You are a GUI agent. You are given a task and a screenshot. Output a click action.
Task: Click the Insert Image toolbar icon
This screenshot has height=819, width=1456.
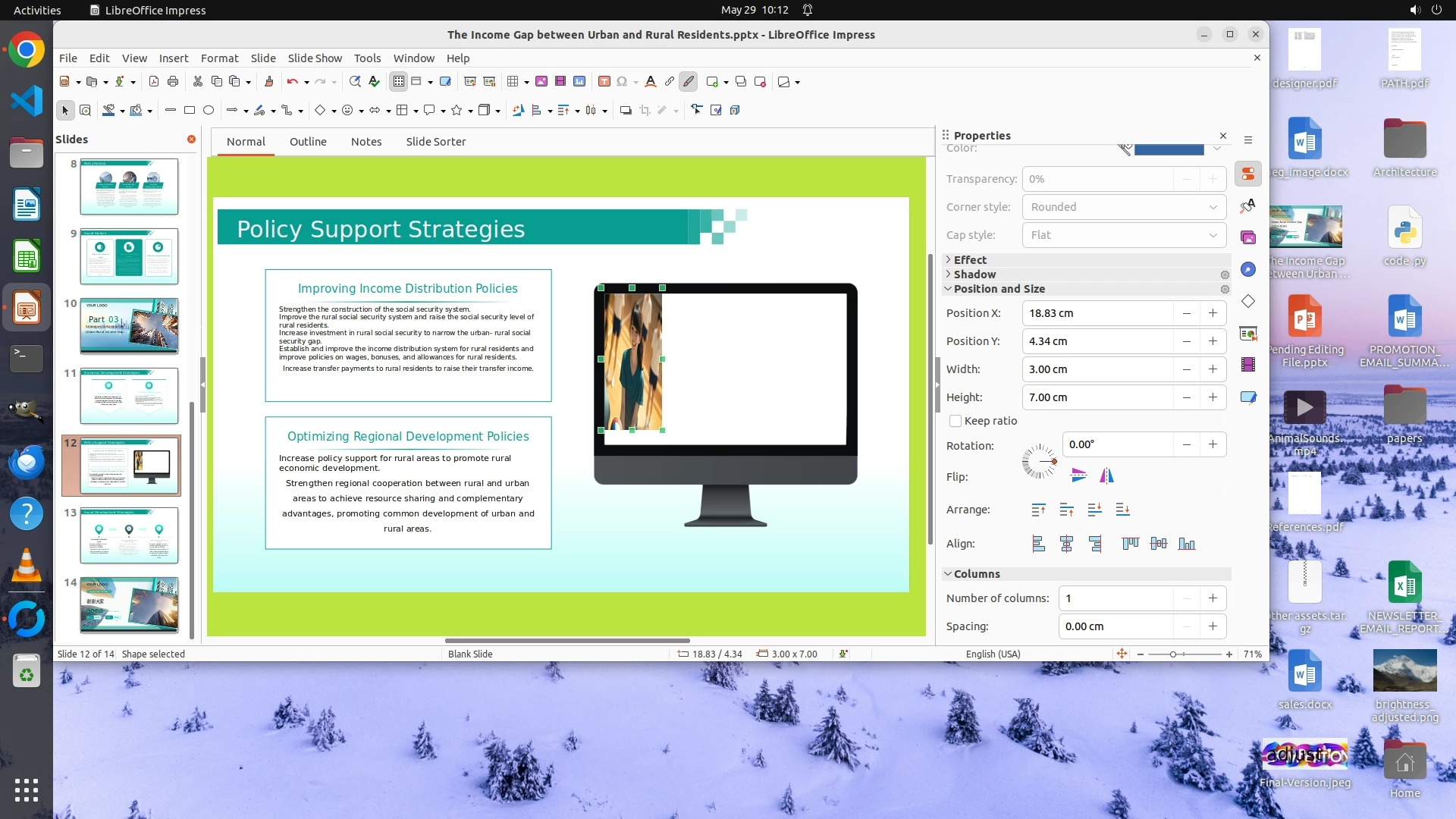click(x=541, y=82)
